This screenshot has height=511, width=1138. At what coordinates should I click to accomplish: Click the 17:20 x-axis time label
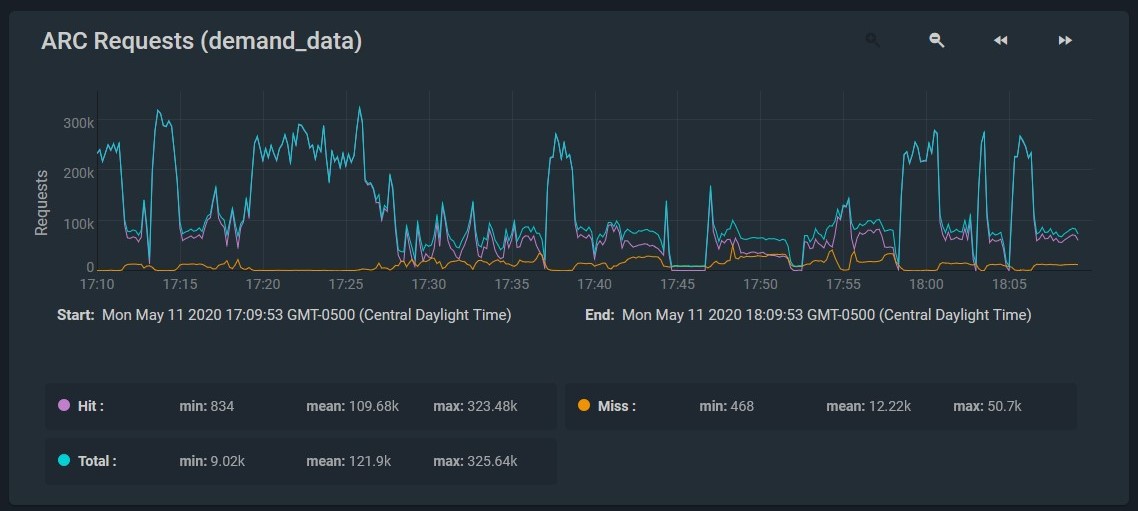(x=263, y=285)
